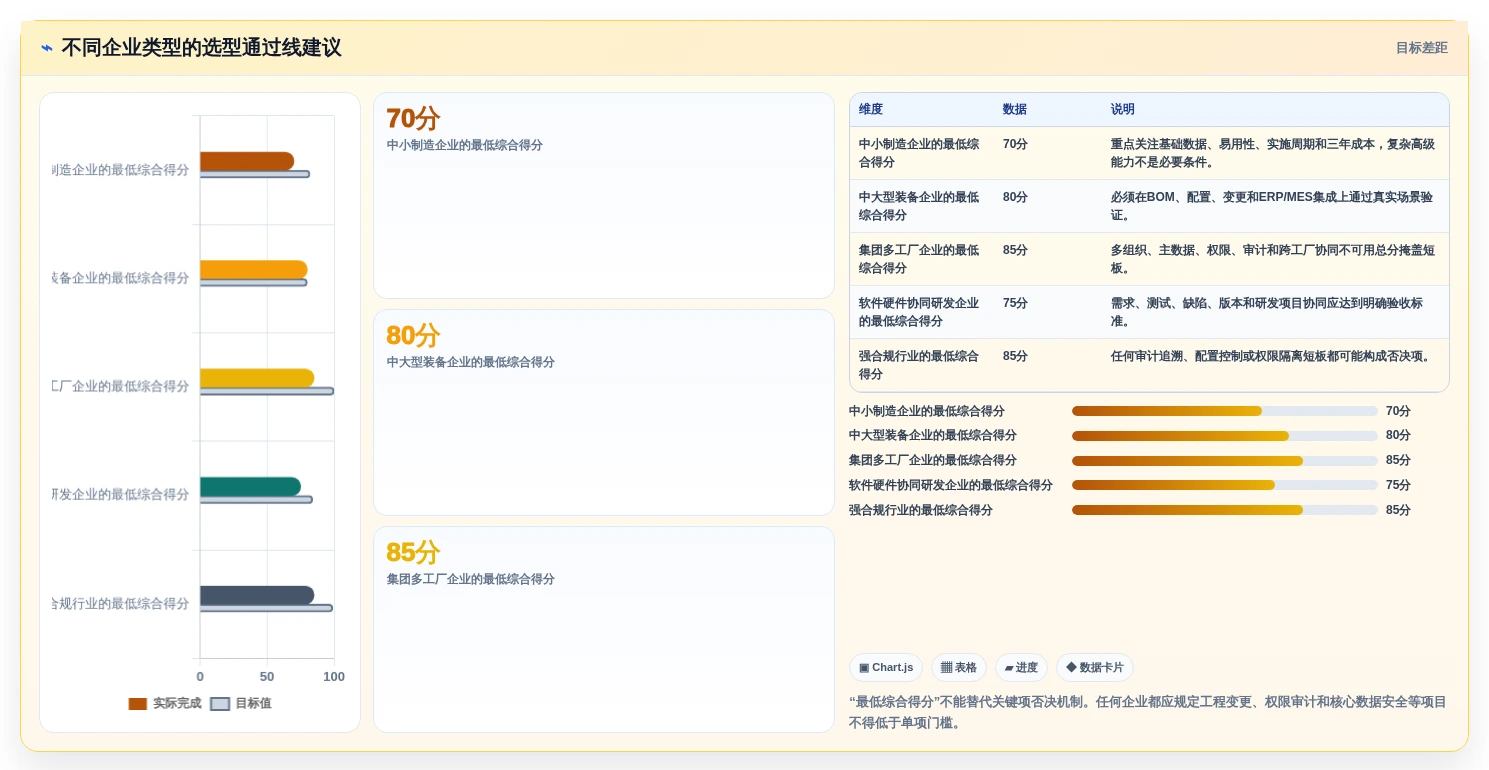Click the 表格 tag
This screenshot has width=1489, height=770.
coord(959,668)
